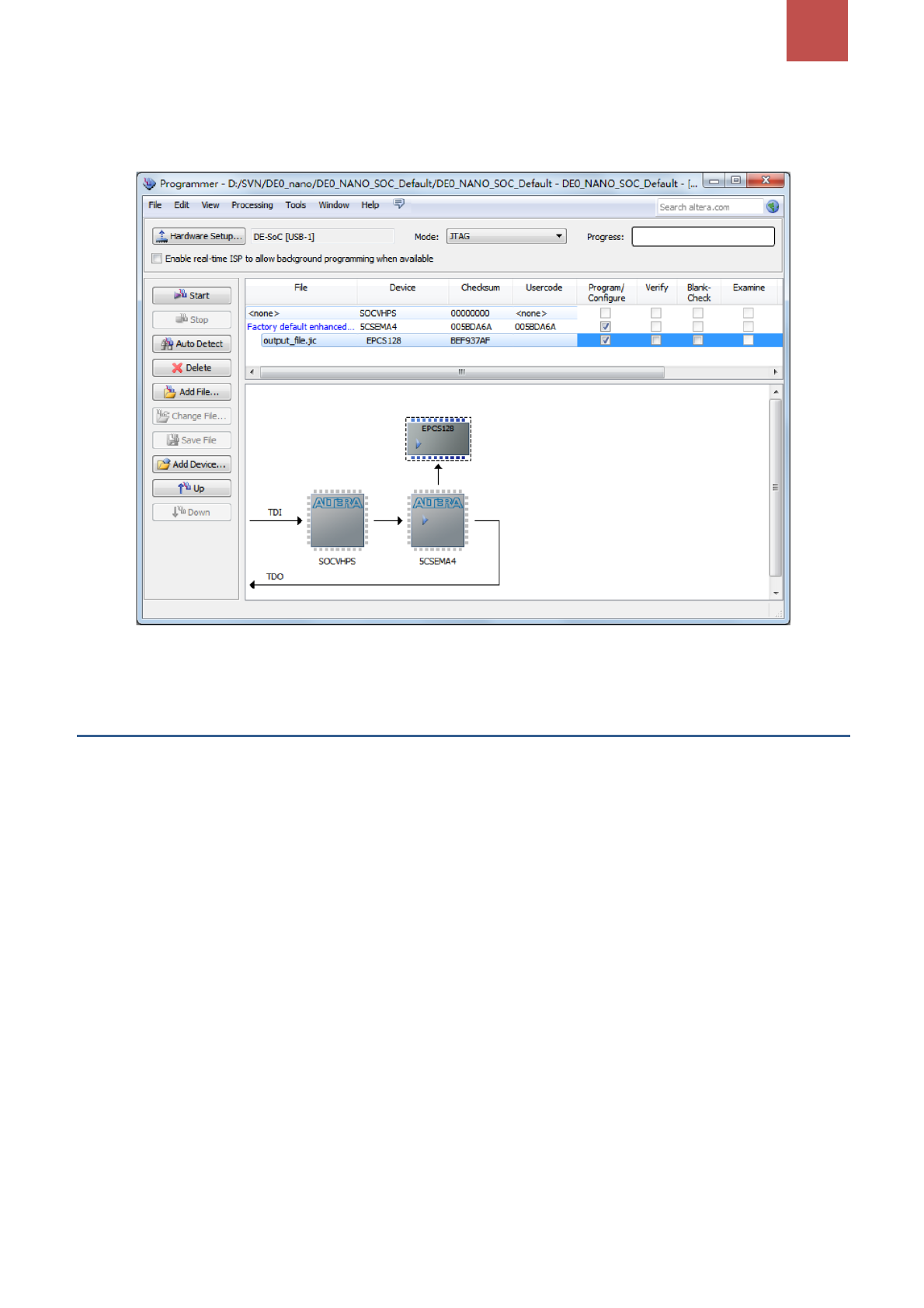Click the DE-SoC [USB-1] hardware field
Viewport: 924px width, 1308px height.
coord(321,236)
